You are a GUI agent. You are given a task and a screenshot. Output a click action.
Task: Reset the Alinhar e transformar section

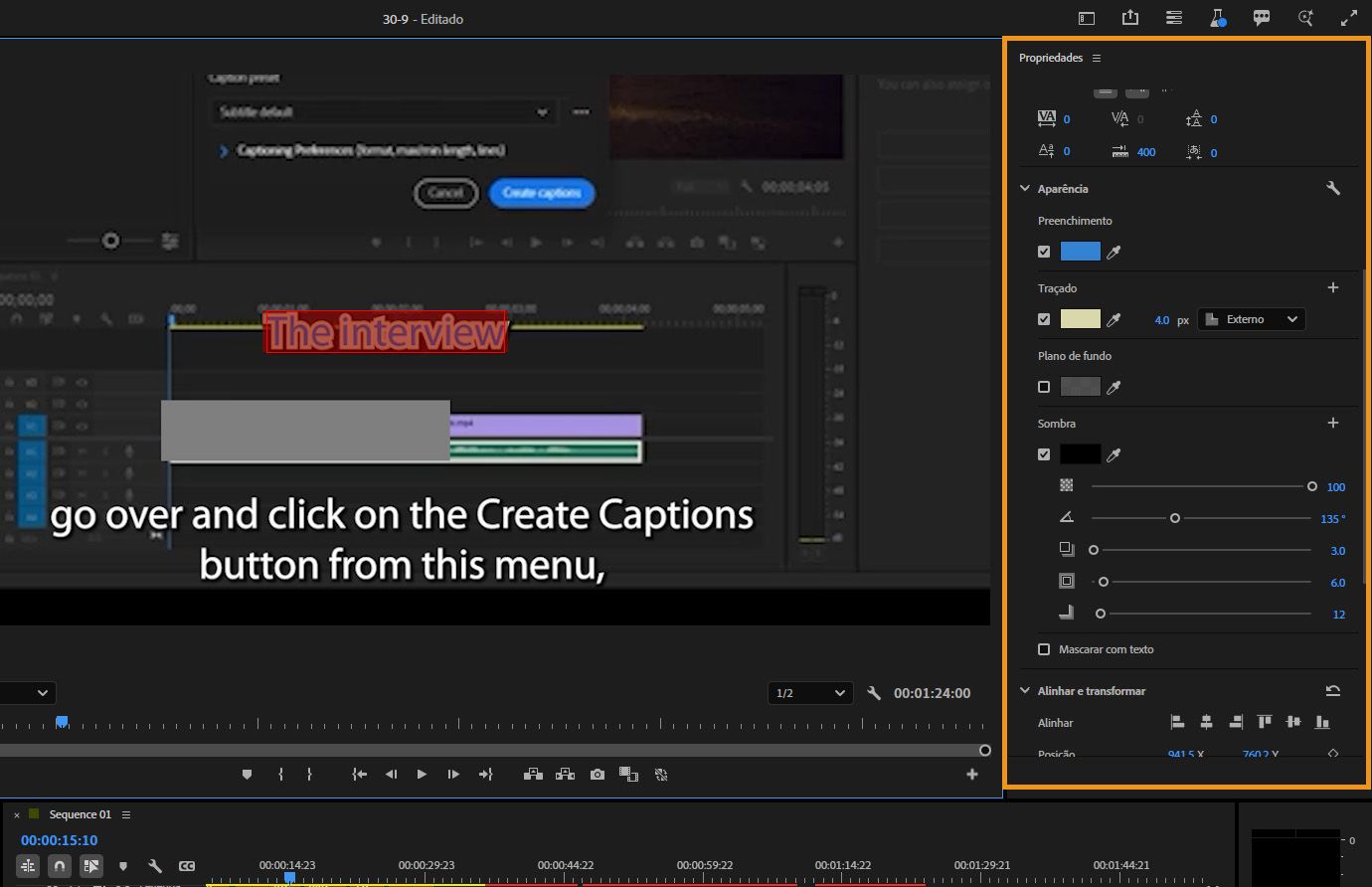point(1333,690)
